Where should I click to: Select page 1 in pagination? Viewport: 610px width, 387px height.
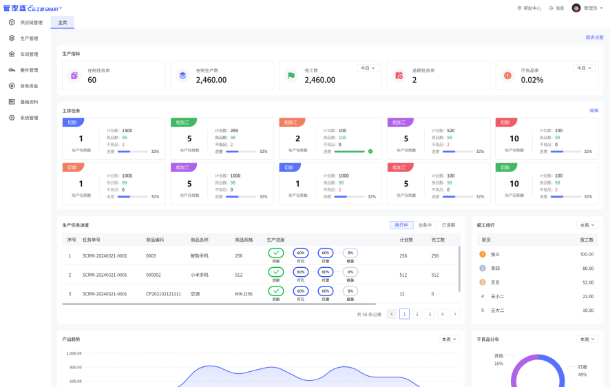[405, 314]
